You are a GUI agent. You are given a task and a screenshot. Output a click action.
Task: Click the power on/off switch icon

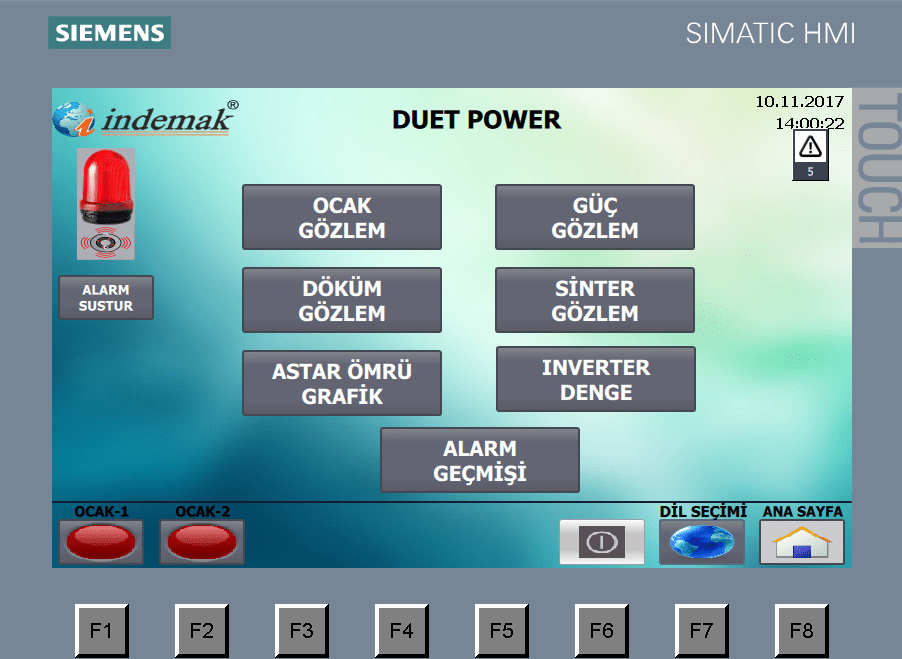click(602, 542)
